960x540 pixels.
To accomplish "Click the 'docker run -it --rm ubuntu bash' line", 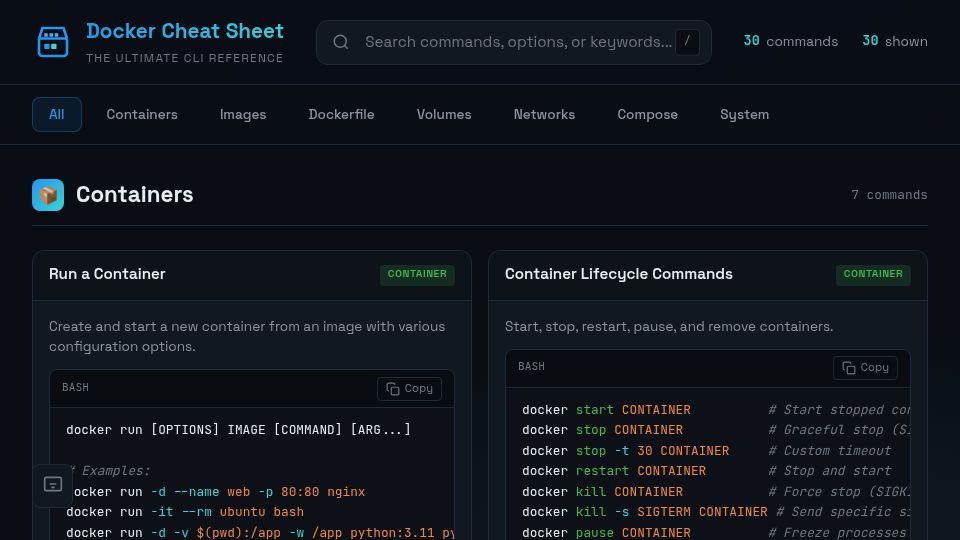I will pyautogui.click(x=185, y=512).
